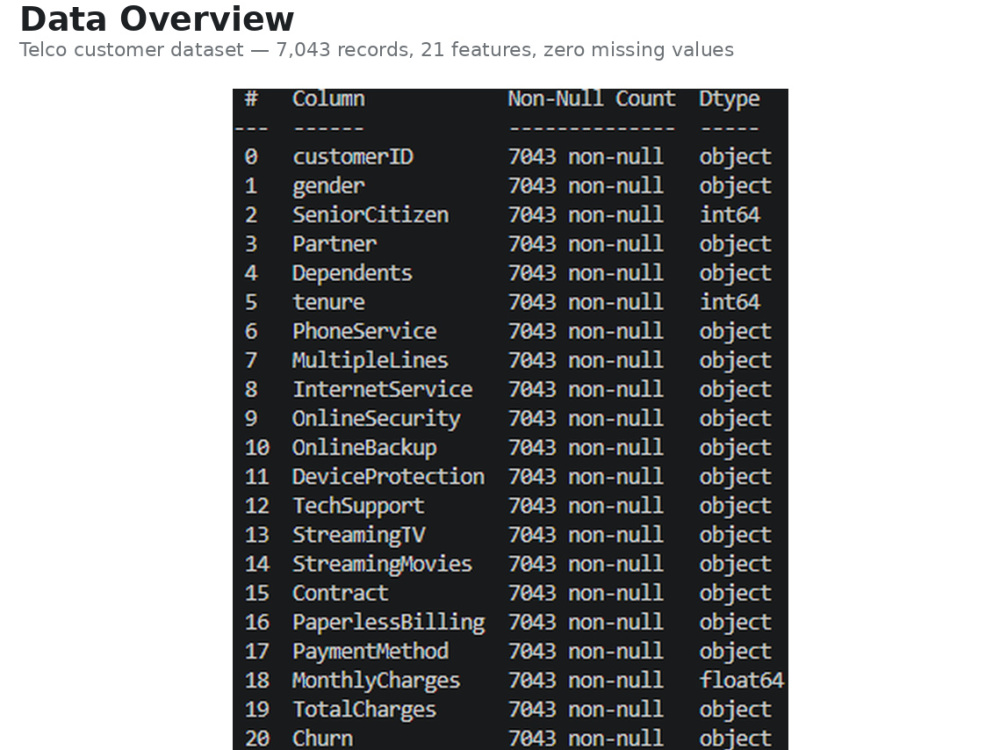Select the 'customerID' column name
This screenshot has height=750, width=1000.
tap(353, 157)
